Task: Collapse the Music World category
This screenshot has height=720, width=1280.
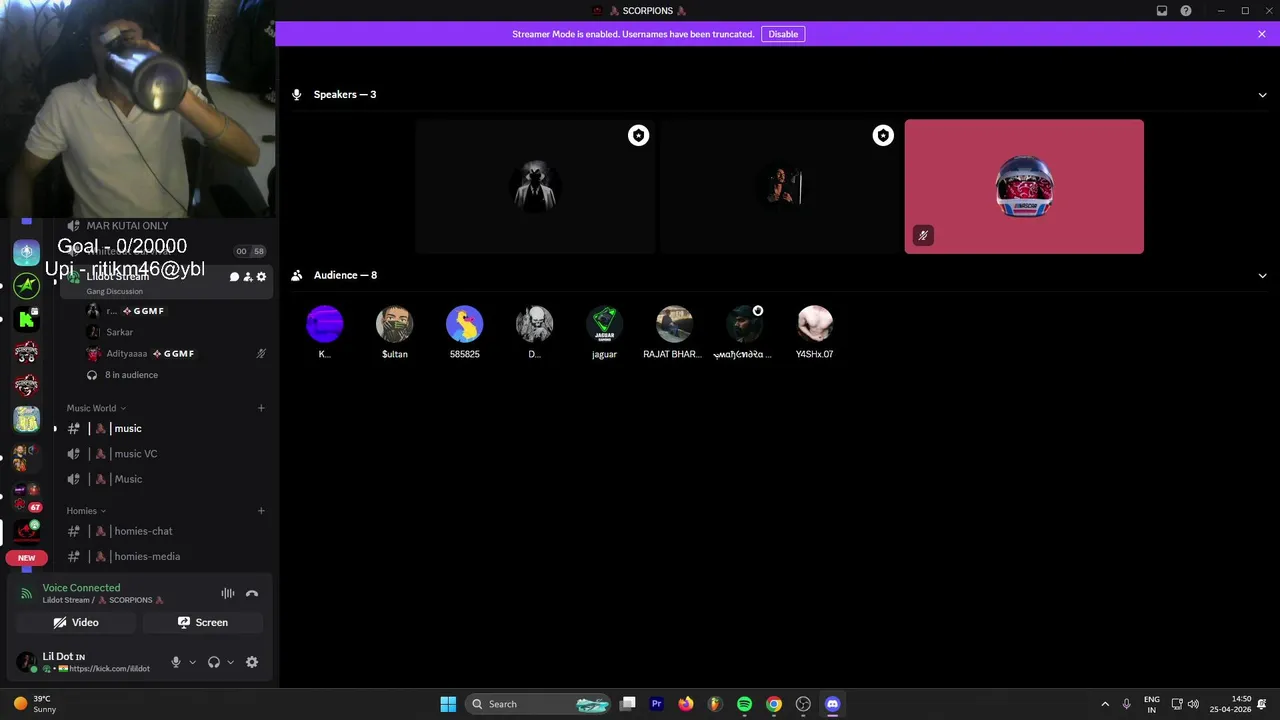Action: click(x=97, y=408)
